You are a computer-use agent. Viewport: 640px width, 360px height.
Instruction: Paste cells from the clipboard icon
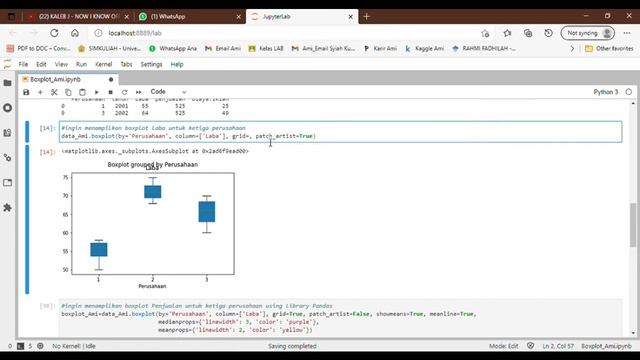tap(82, 92)
